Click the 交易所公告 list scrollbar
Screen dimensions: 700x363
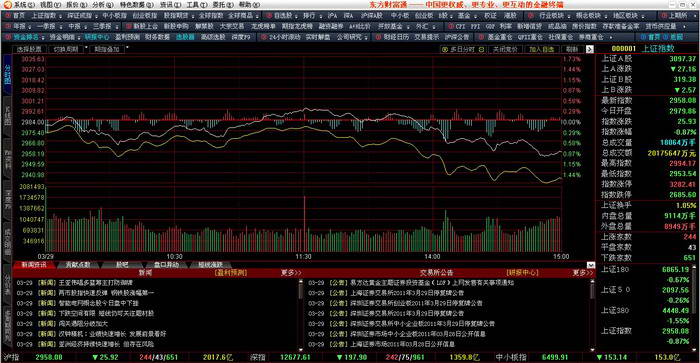(x=592, y=314)
